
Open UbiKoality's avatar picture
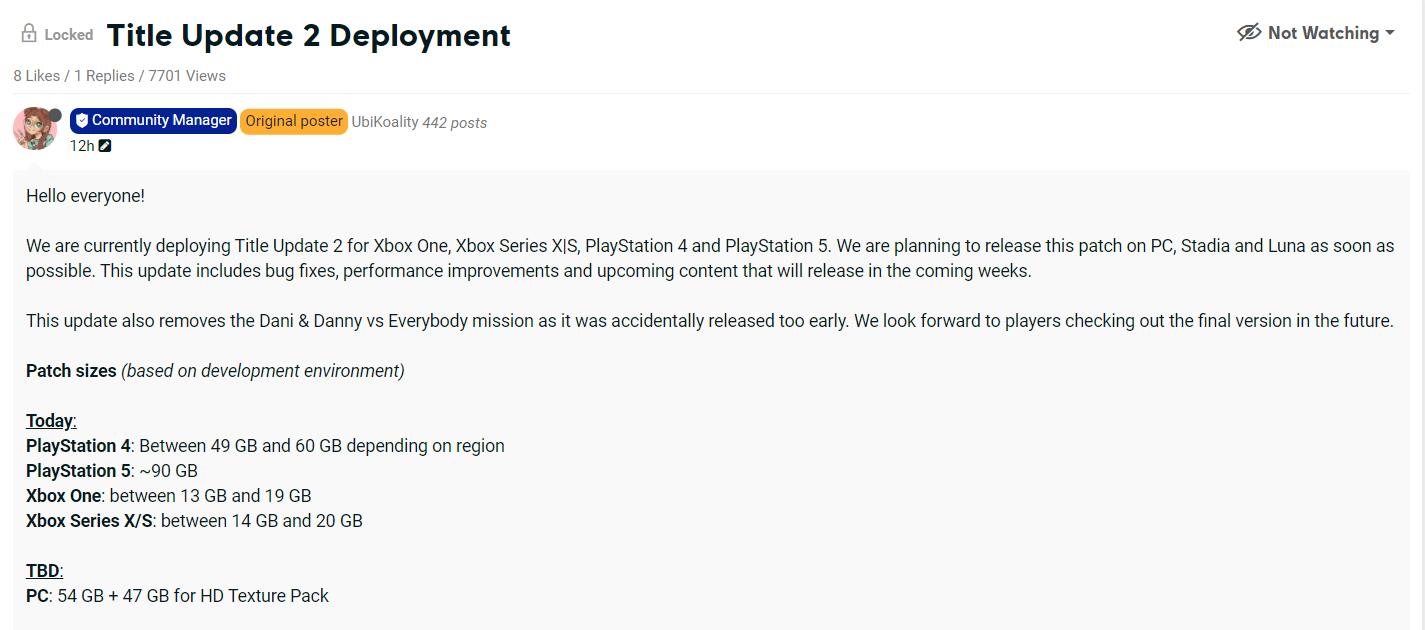coord(34,128)
